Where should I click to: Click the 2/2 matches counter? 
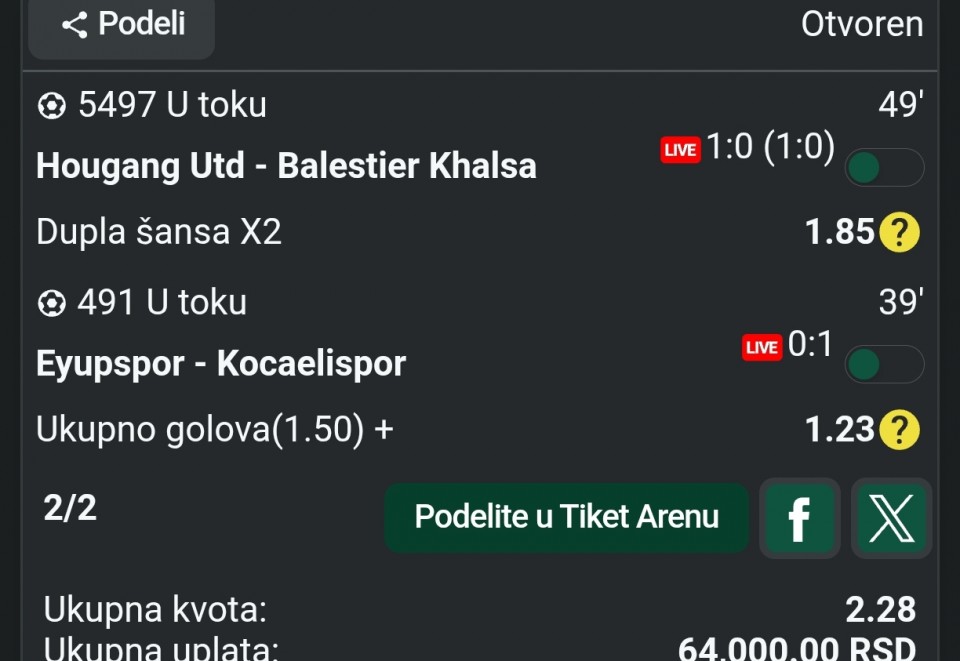70,508
